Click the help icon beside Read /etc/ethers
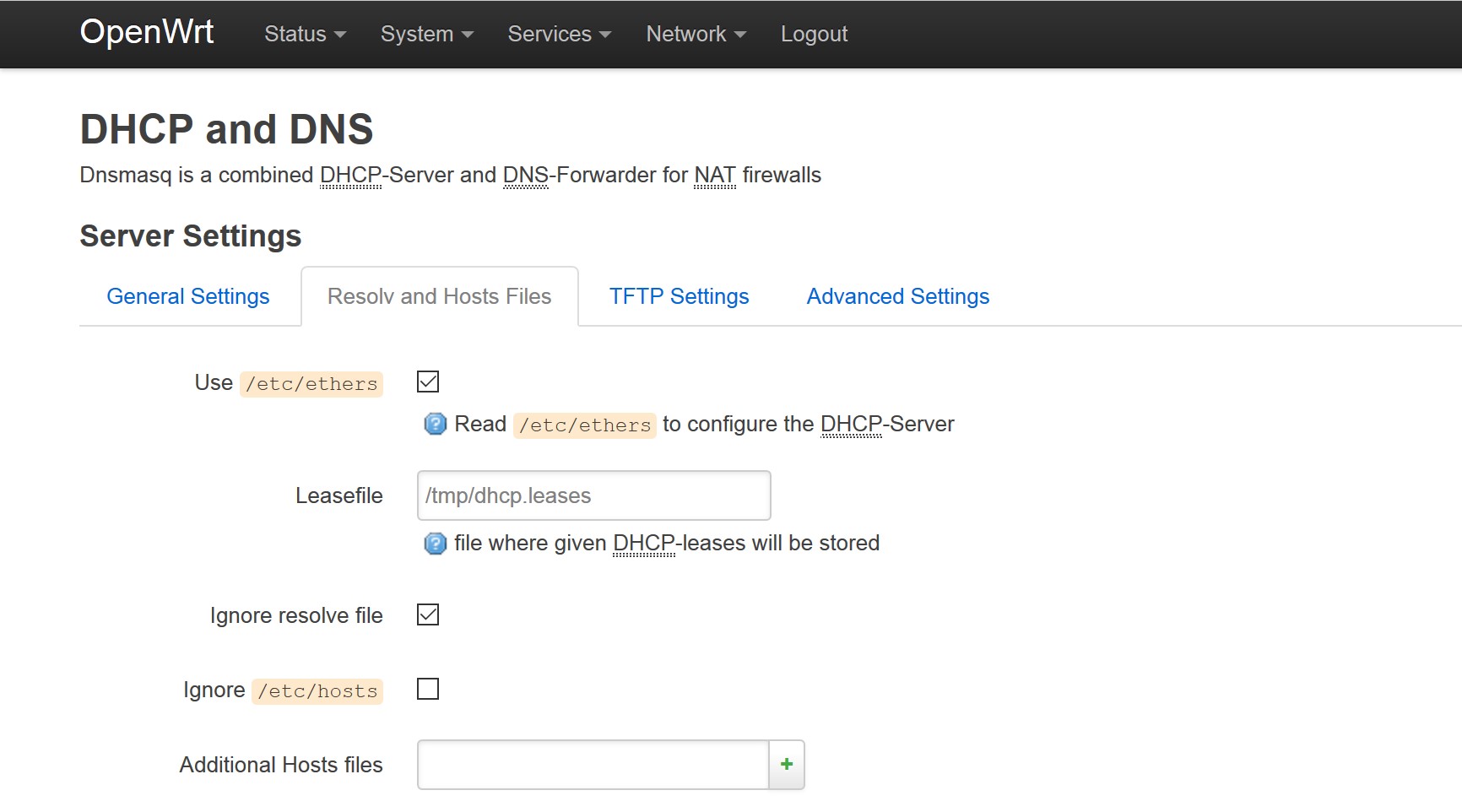 point(435,424)
